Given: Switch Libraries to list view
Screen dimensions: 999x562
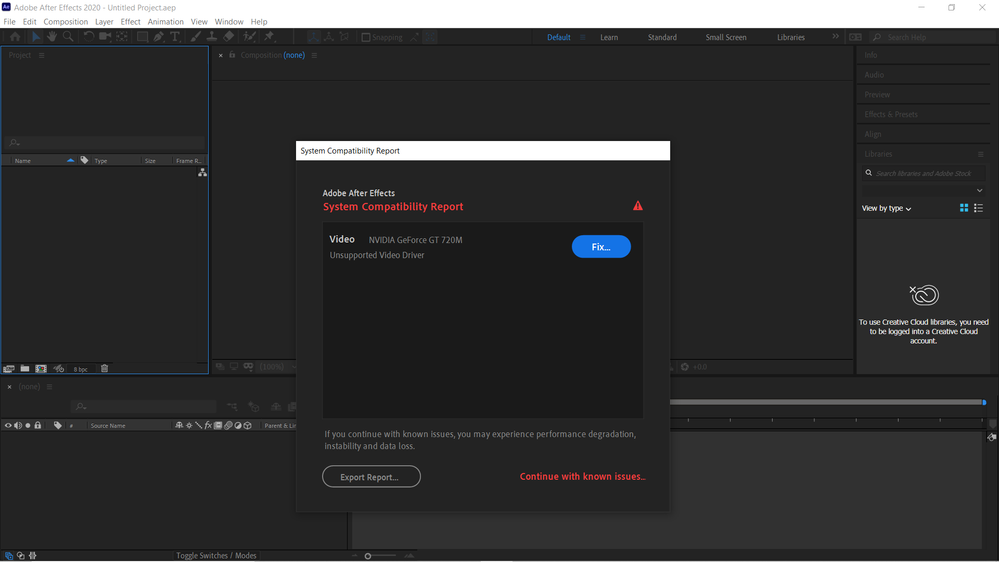Looking at the screenshot, I should 979,208.
